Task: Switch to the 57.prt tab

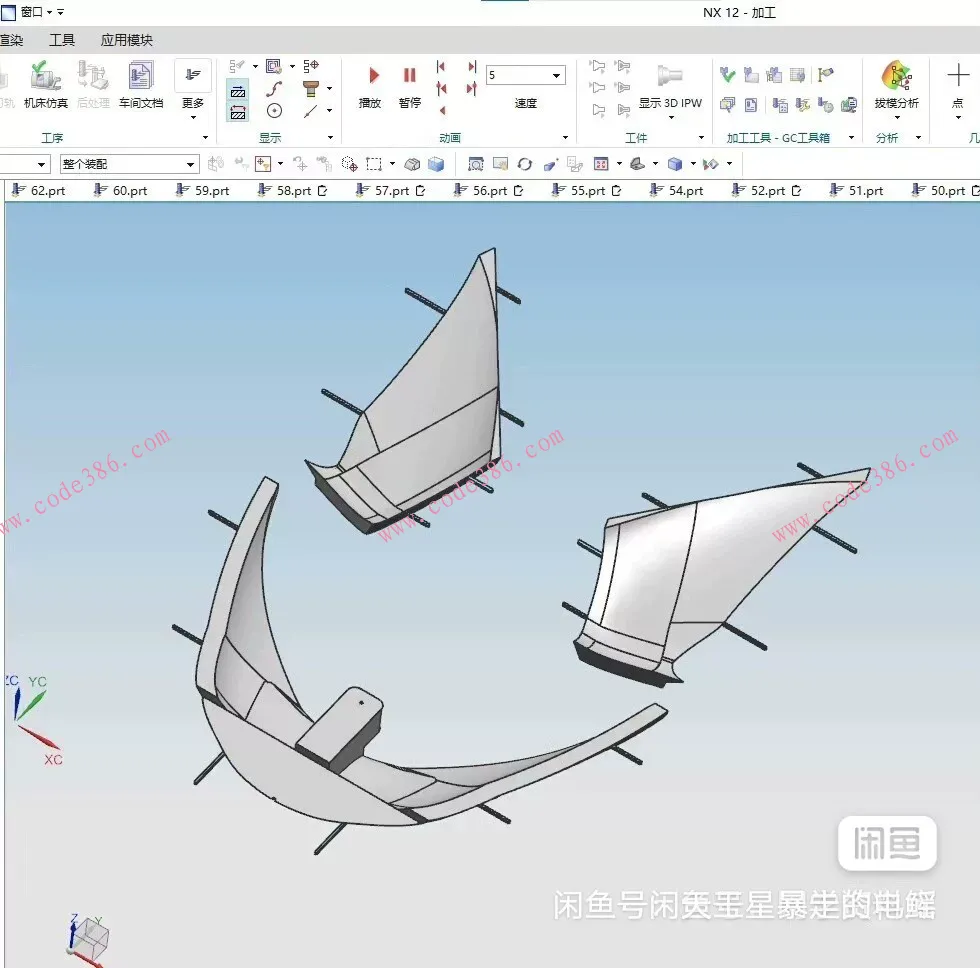Action: click(x=390, y=191)
